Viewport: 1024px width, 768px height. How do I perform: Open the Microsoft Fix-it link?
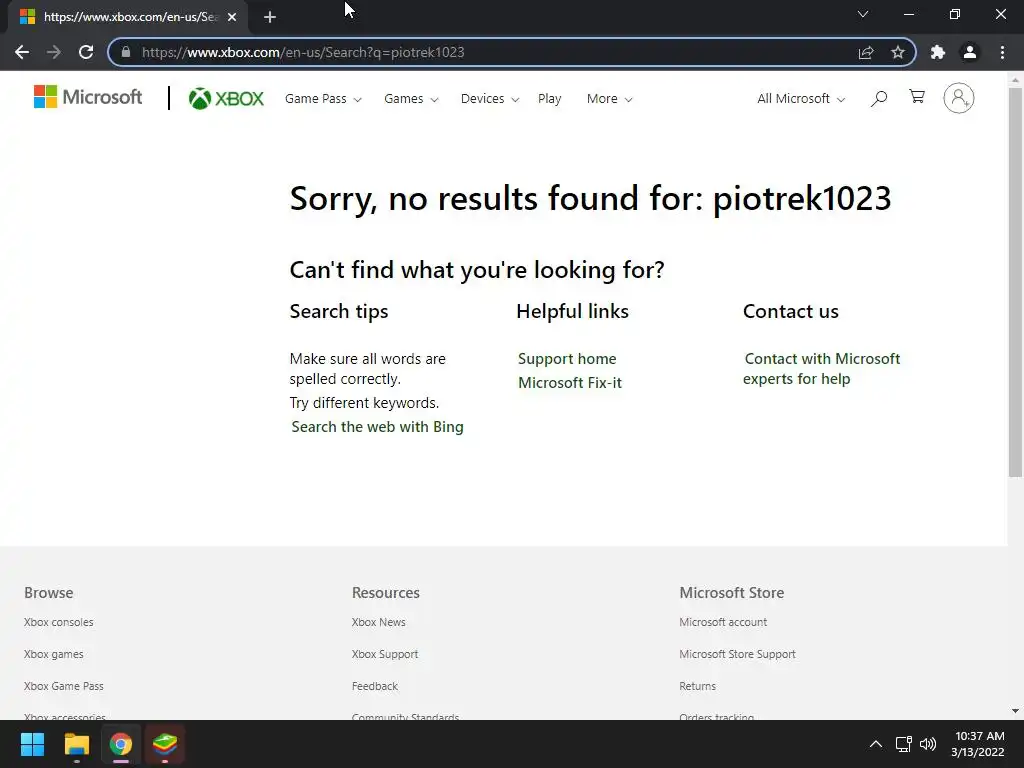569,383
